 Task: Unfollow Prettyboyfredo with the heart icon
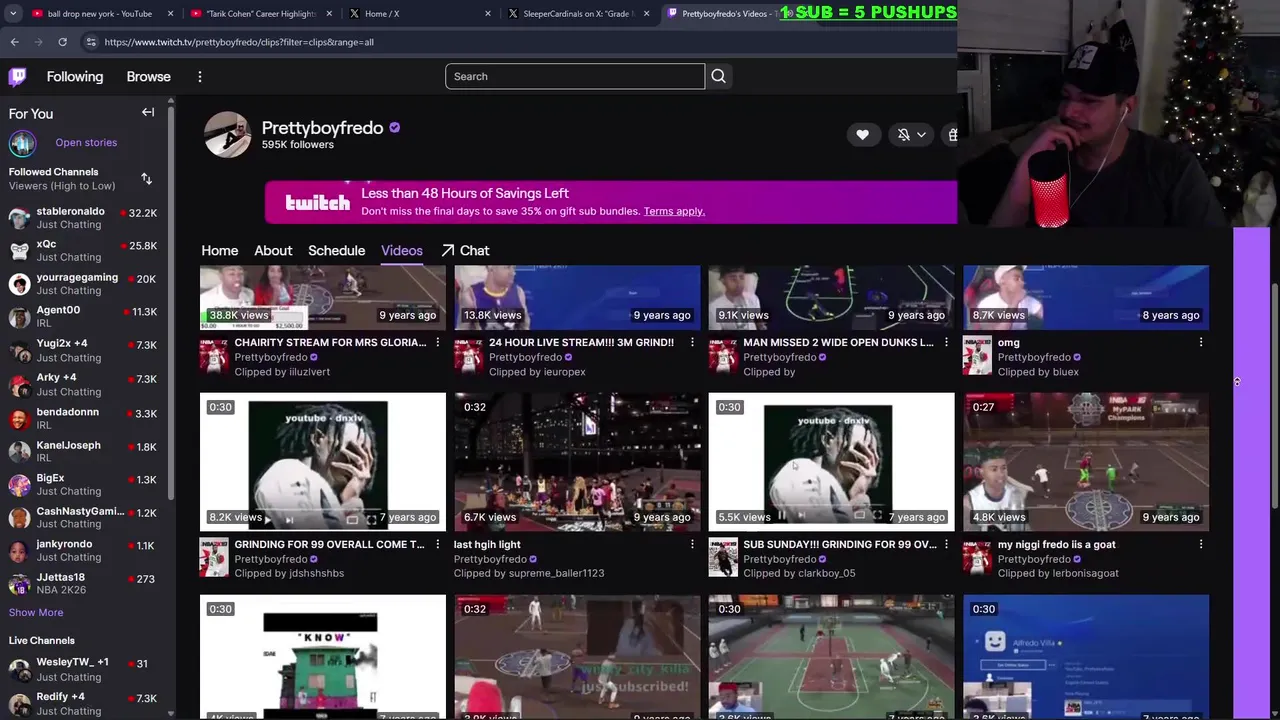pos(862,135)
